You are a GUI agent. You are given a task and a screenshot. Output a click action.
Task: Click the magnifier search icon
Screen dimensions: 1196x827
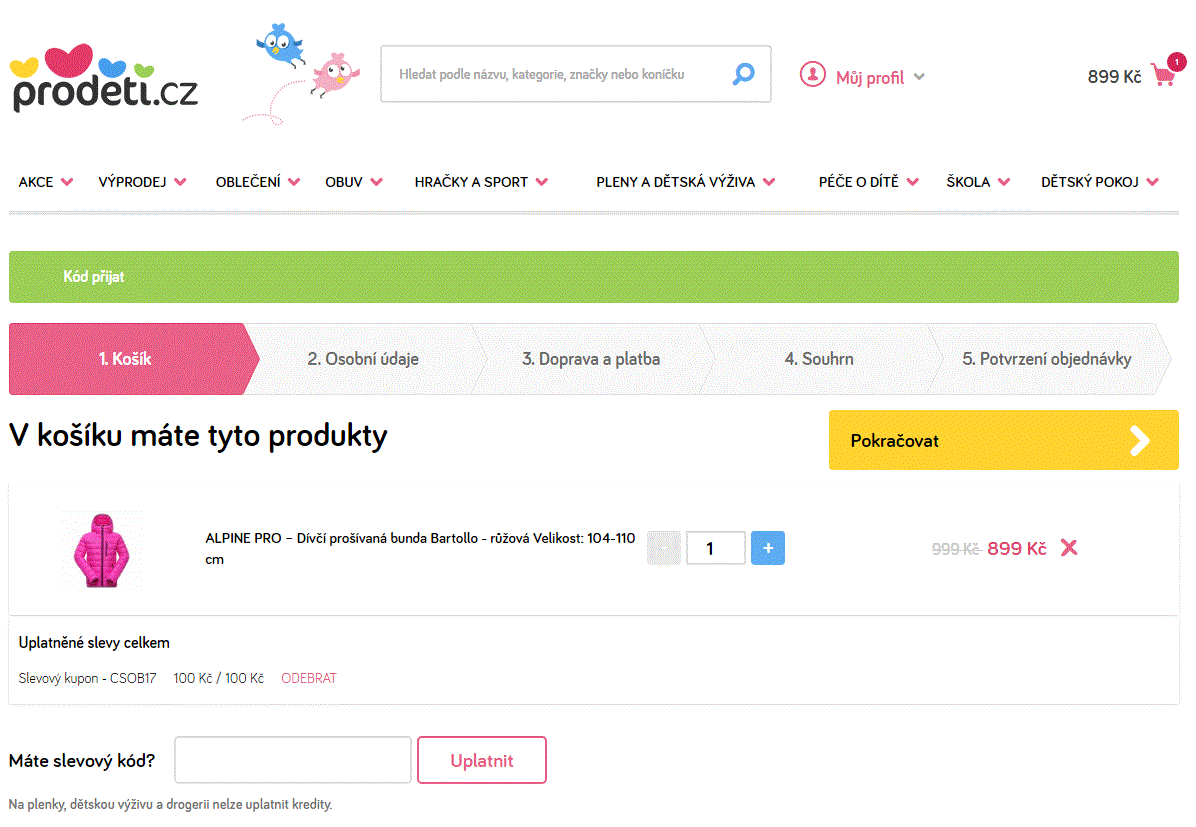click(744, 74)
